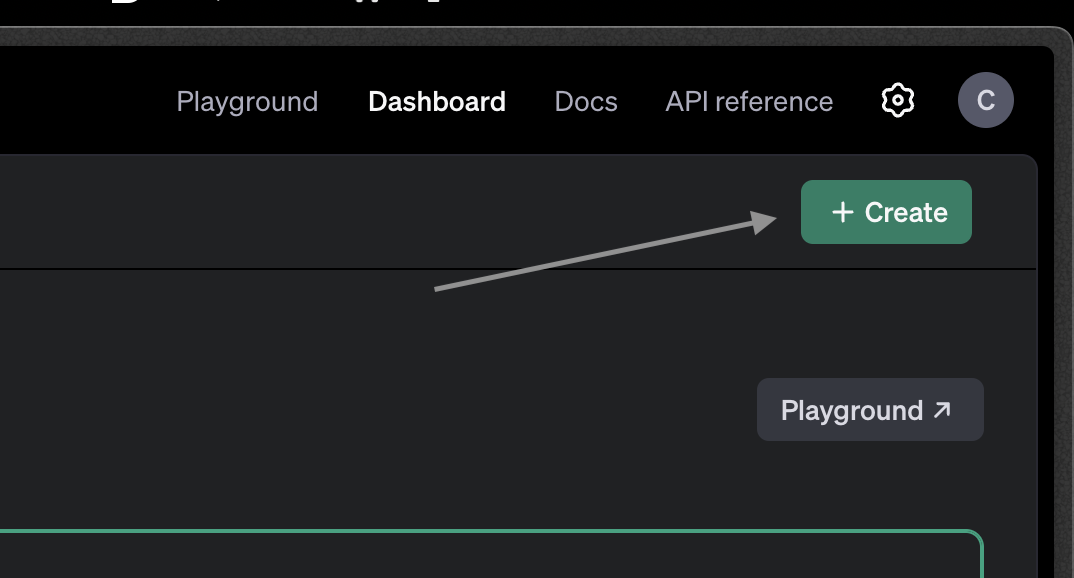Click inside the green outlined content card
1074x578 pixels.
pos(490,560)
